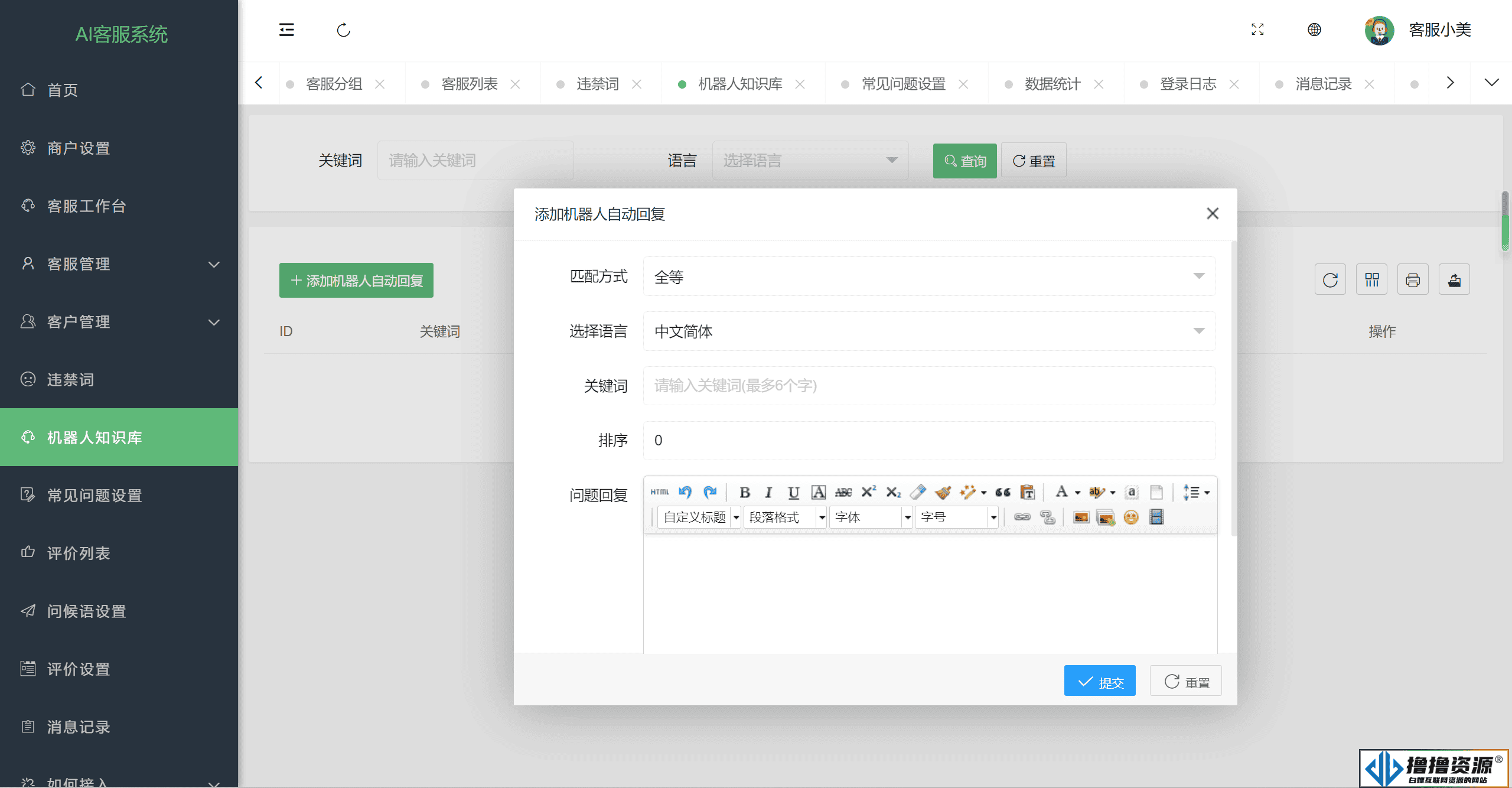Click the filter 重置 button
1512x788 pixels.
tap(1034, 161)
